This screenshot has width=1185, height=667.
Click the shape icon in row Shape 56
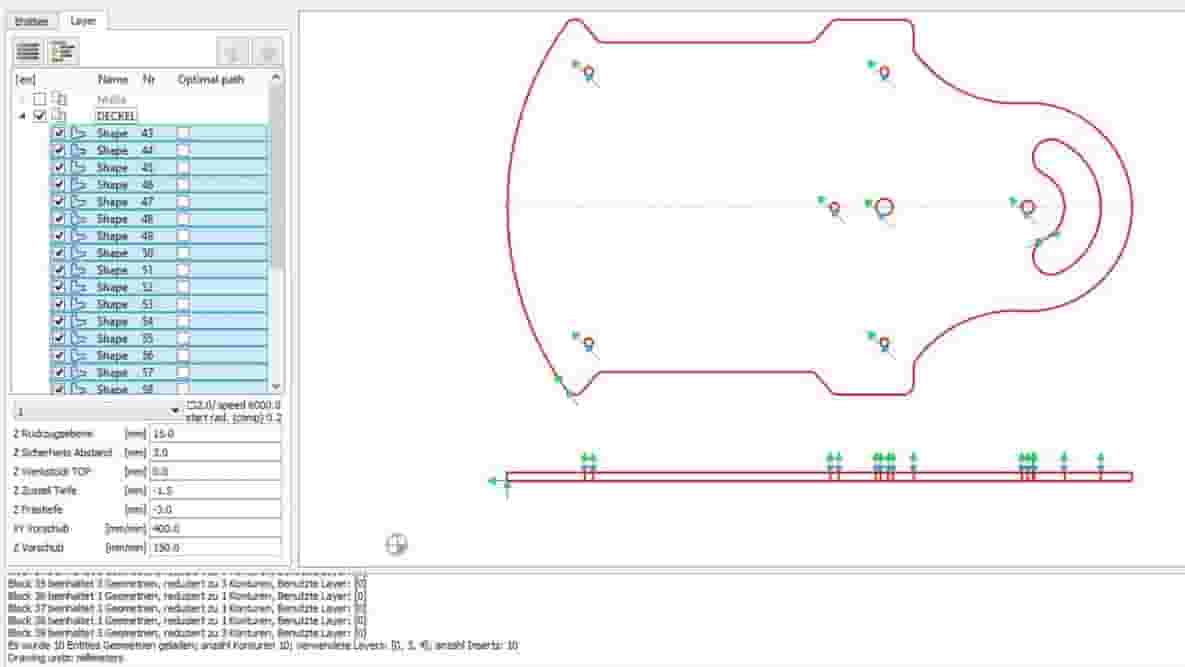79,356
